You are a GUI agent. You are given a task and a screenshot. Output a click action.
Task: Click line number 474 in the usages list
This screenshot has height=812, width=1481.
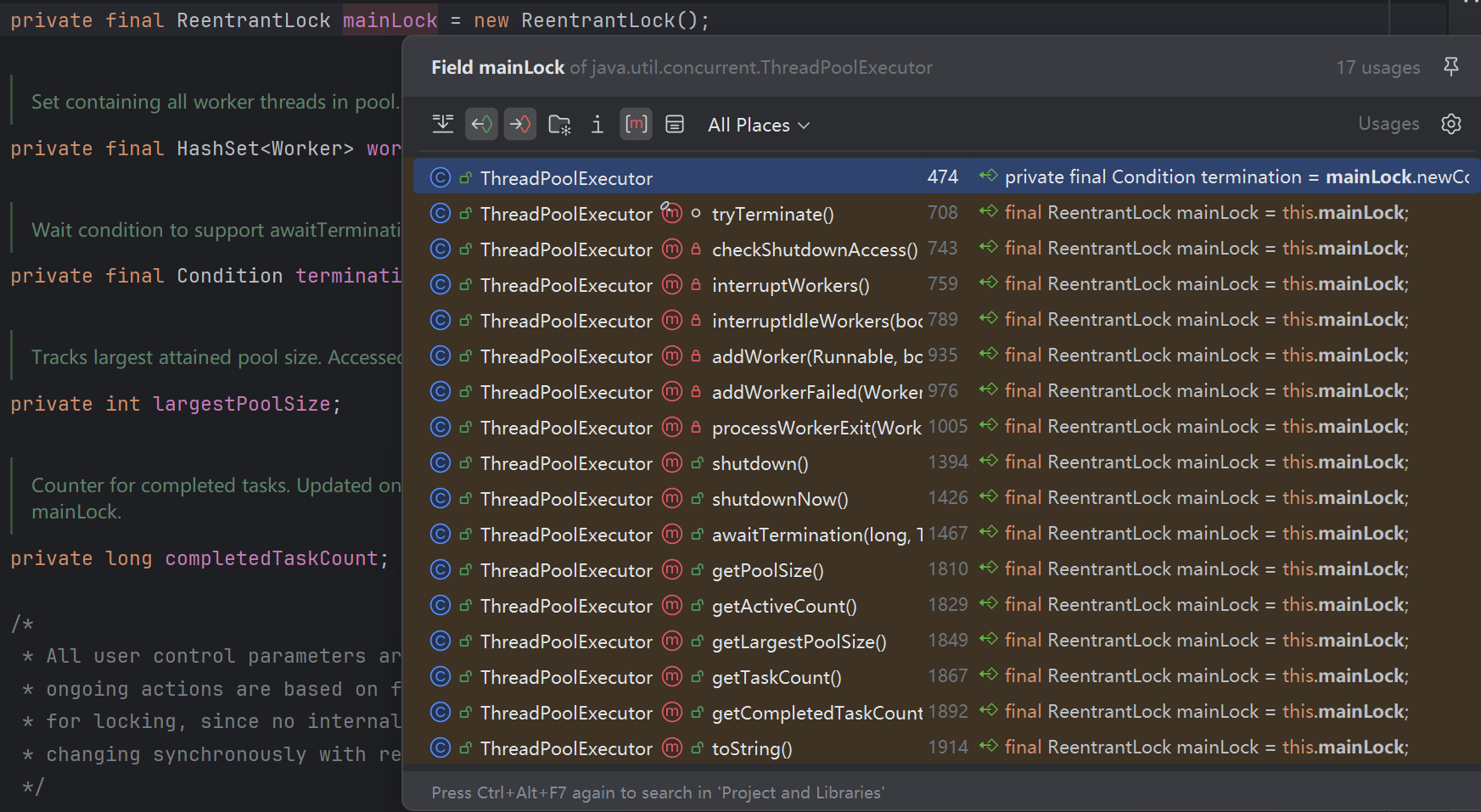coord(943,176)
